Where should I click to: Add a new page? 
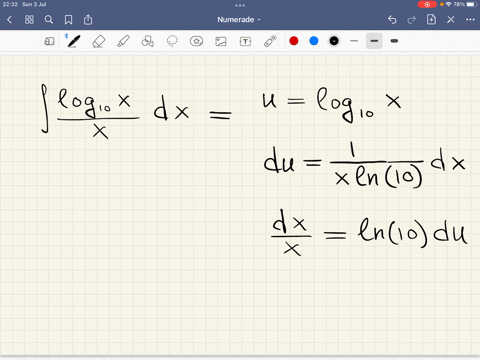[431, 20]
